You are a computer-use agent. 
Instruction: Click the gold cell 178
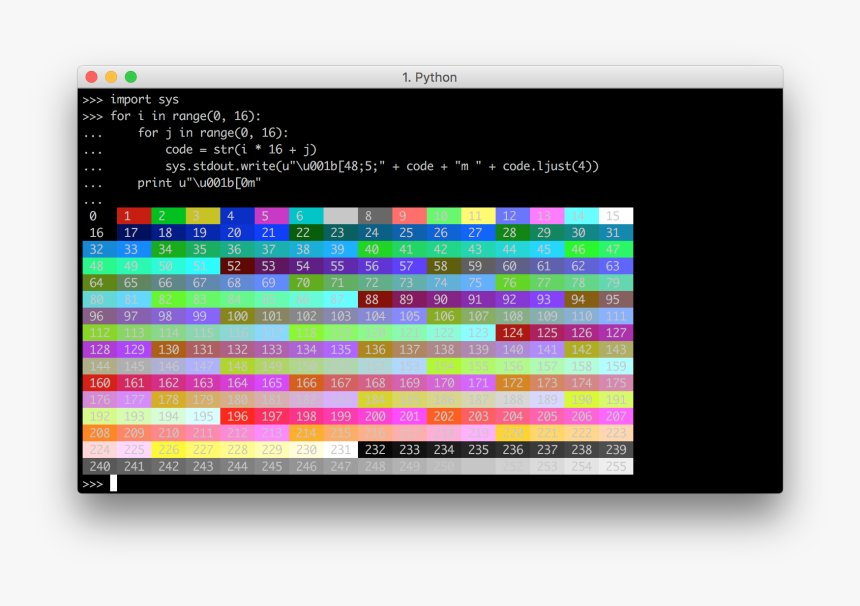click(168, 400)
